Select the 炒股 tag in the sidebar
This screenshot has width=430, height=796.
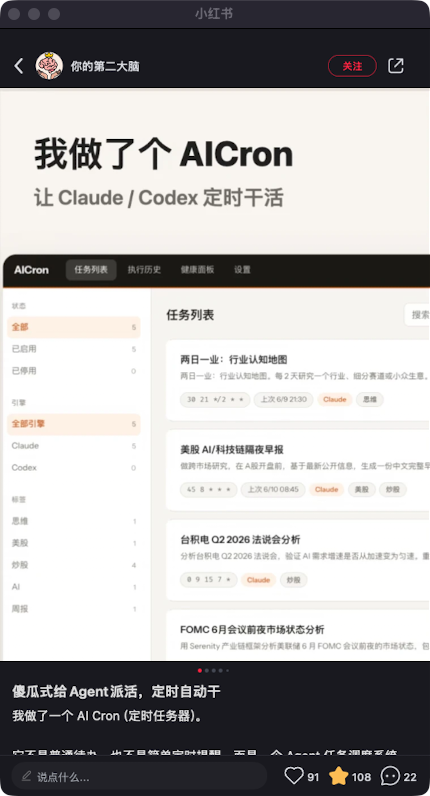74,565
